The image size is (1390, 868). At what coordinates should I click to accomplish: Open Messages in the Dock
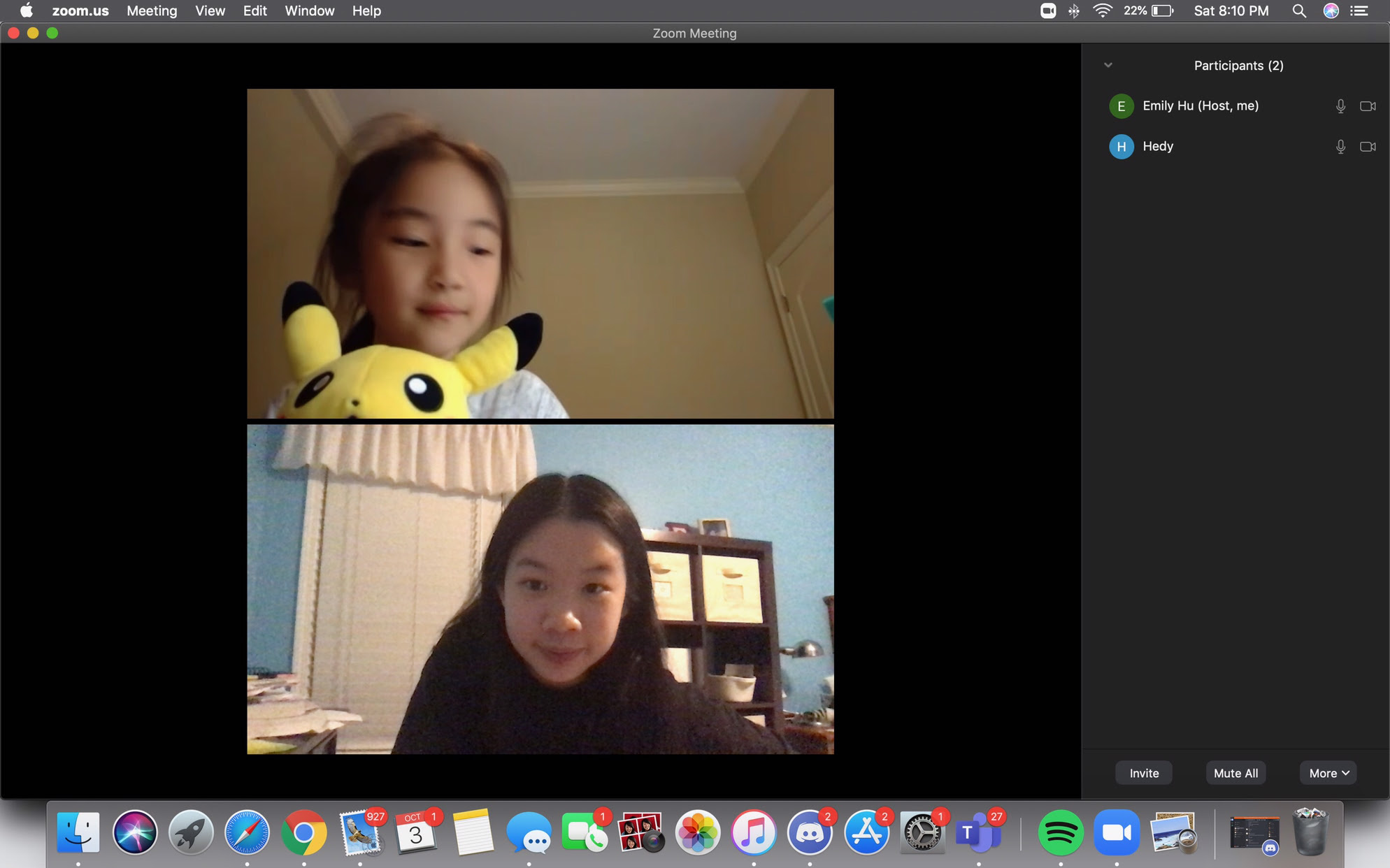coord(529,832)
